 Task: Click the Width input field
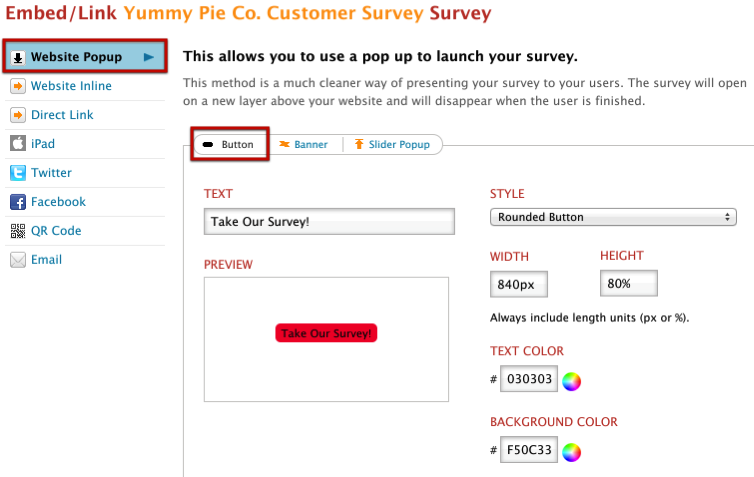(518, 285)
